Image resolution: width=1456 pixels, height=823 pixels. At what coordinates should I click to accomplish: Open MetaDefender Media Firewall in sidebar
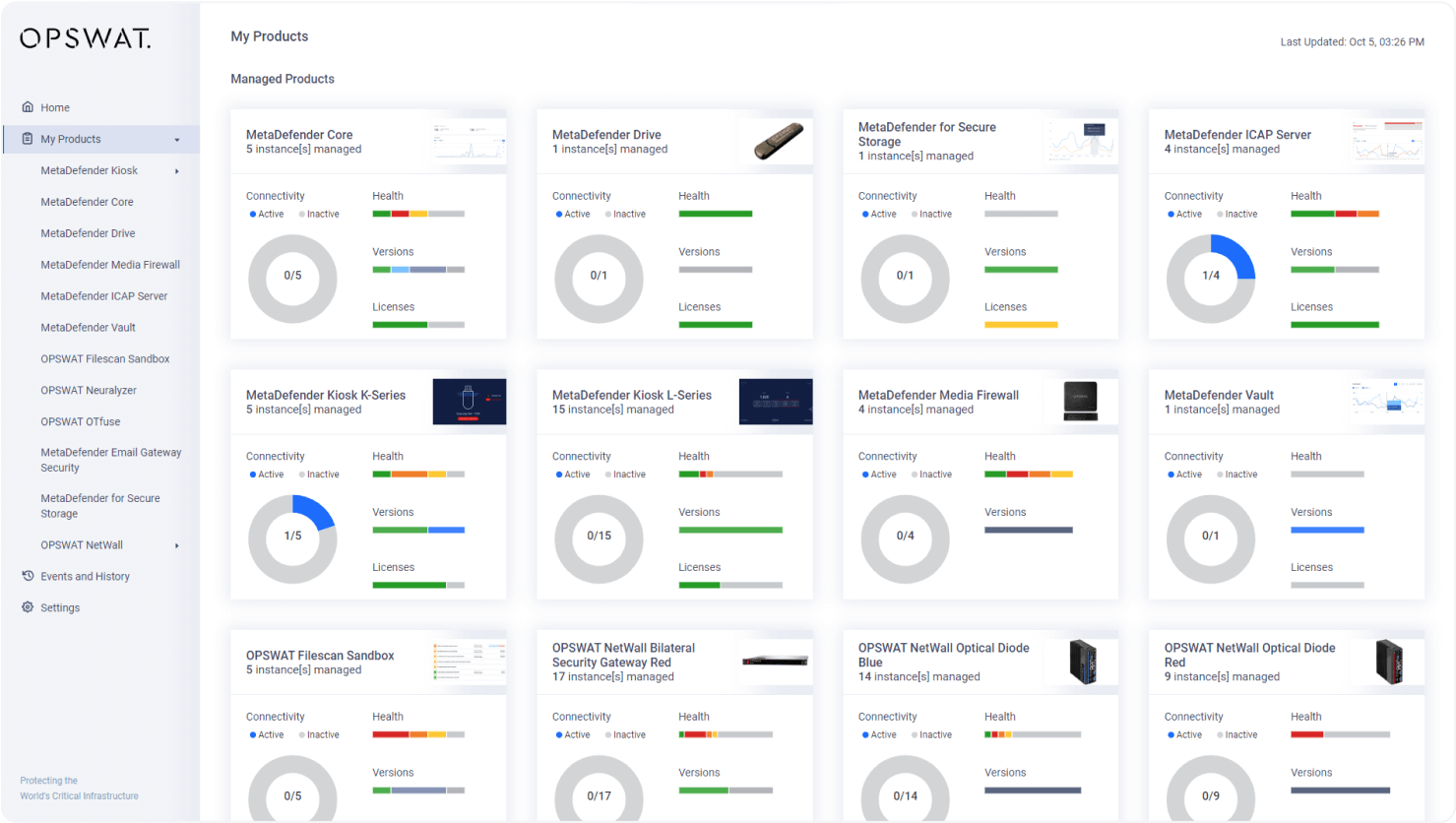pos(110,265)
